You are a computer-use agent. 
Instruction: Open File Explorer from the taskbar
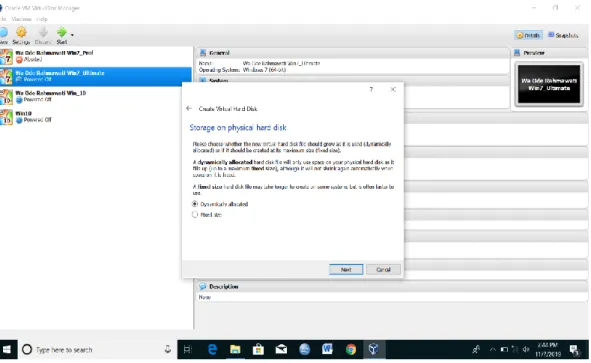pos(235,350)
